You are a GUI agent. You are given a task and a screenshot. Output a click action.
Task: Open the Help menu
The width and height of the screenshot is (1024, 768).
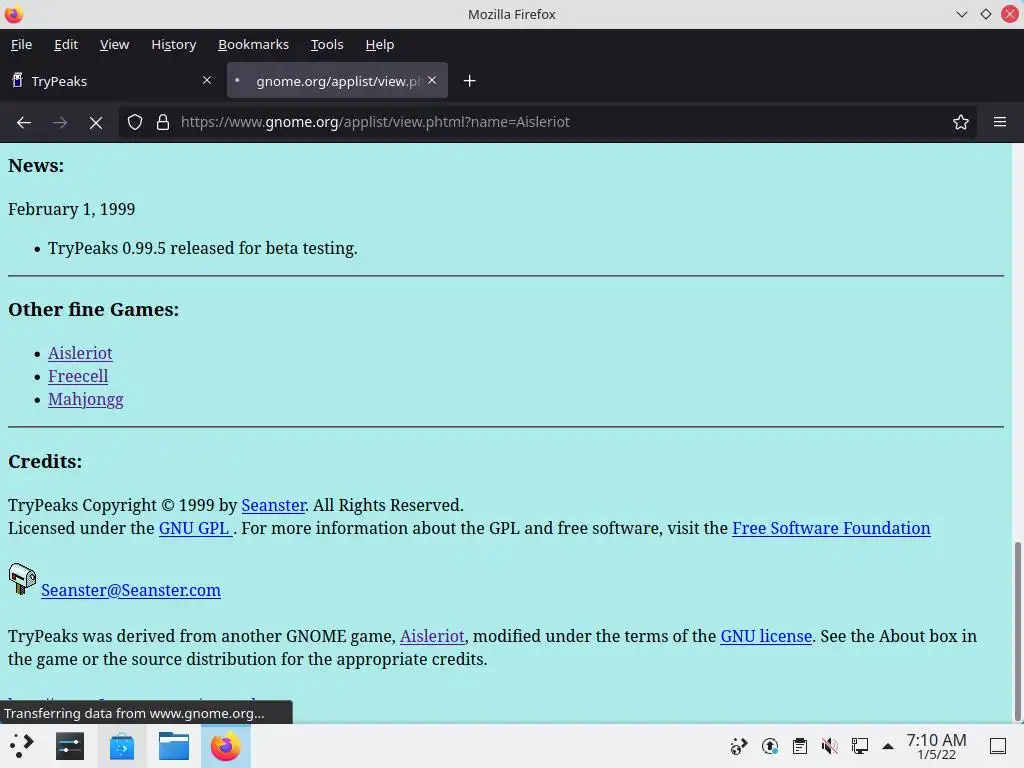pyautogui.click(x=379, y=44)
